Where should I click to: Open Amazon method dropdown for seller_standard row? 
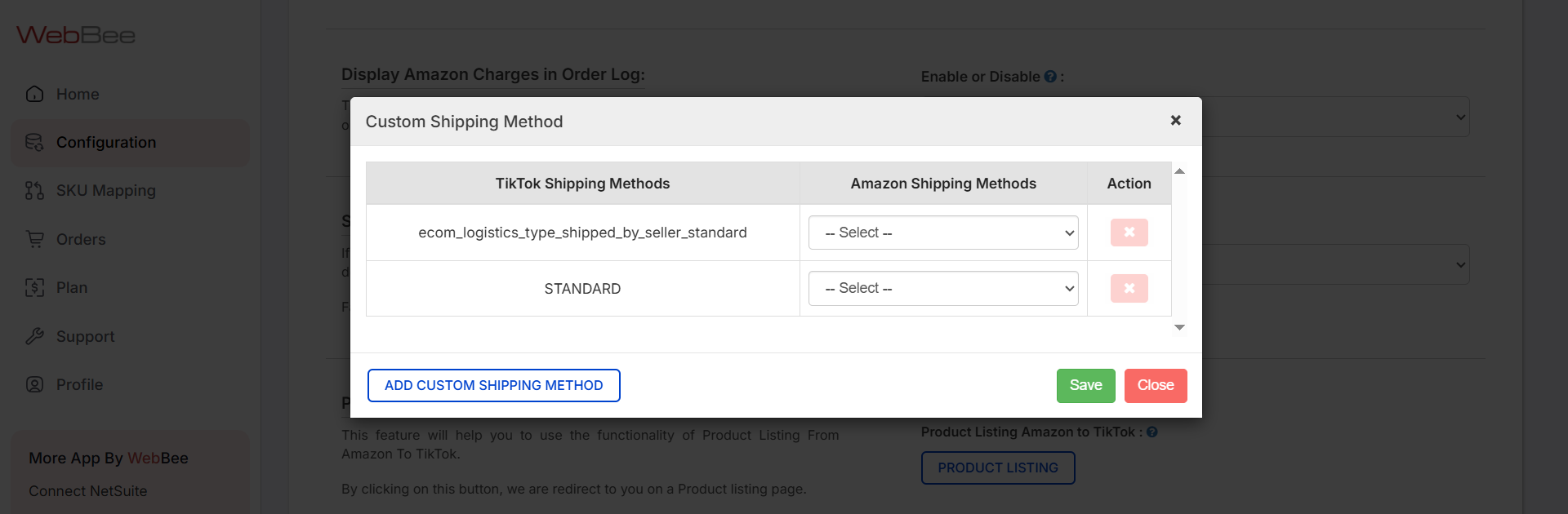943,233
